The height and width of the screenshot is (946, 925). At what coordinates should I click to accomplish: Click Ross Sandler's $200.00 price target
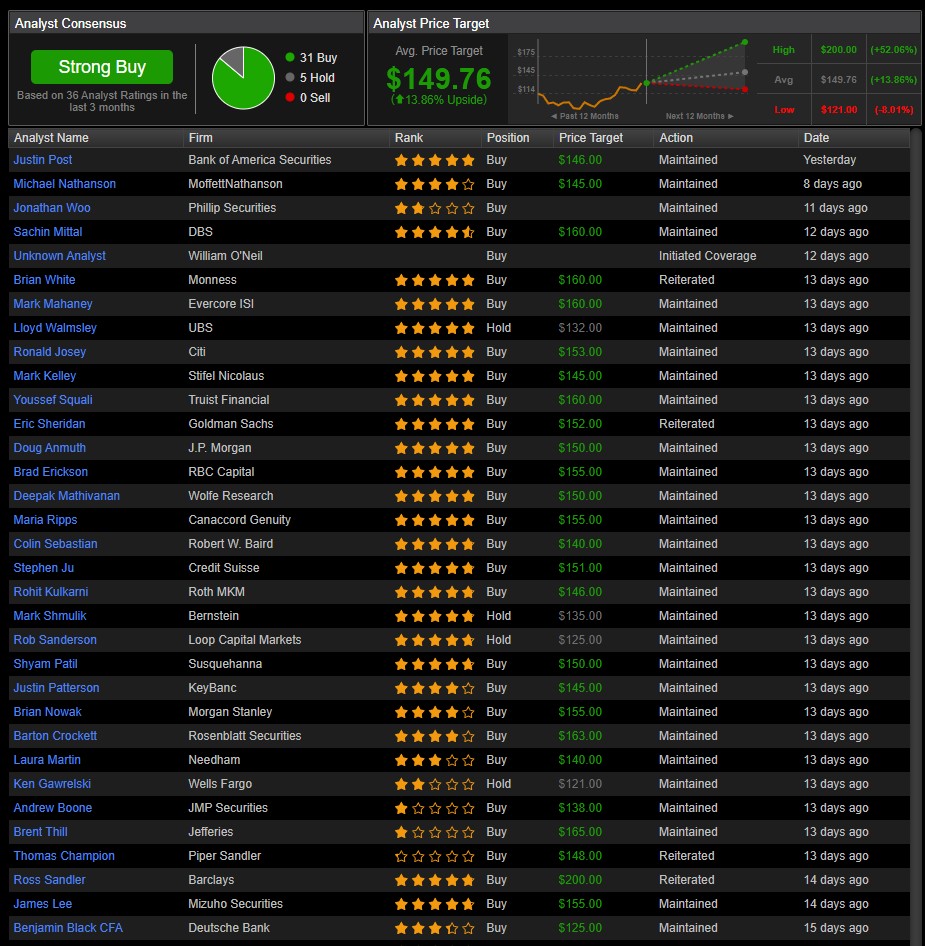pos(580,880)
